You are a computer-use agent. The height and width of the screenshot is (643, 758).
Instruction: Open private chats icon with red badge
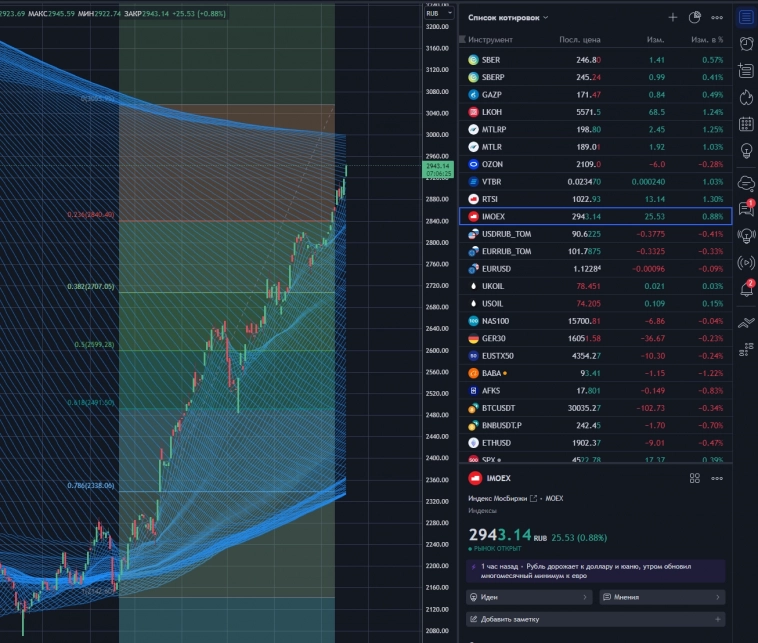tap(745, 208)
